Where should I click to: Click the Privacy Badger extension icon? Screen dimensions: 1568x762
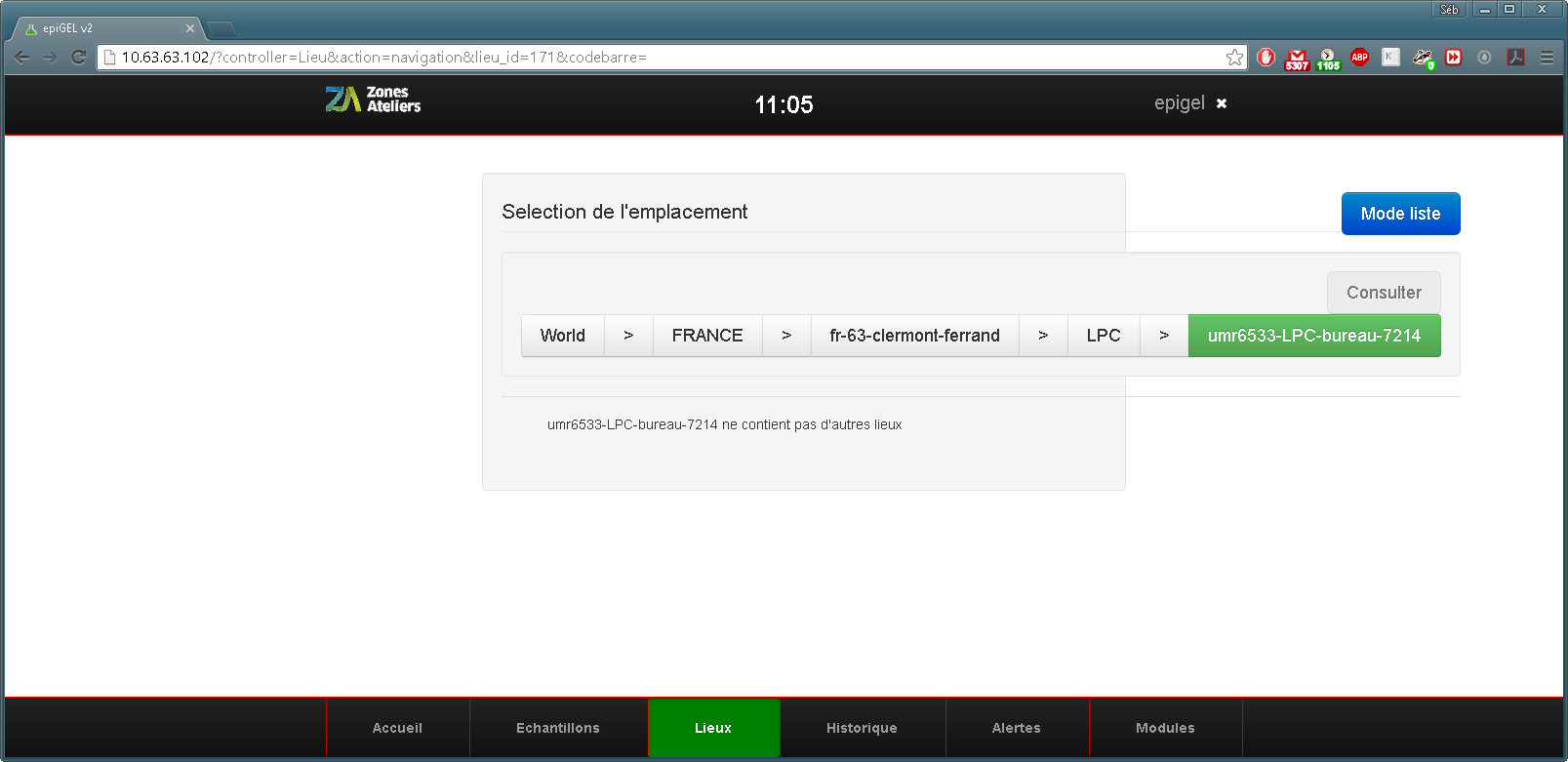pos(1423,59)
